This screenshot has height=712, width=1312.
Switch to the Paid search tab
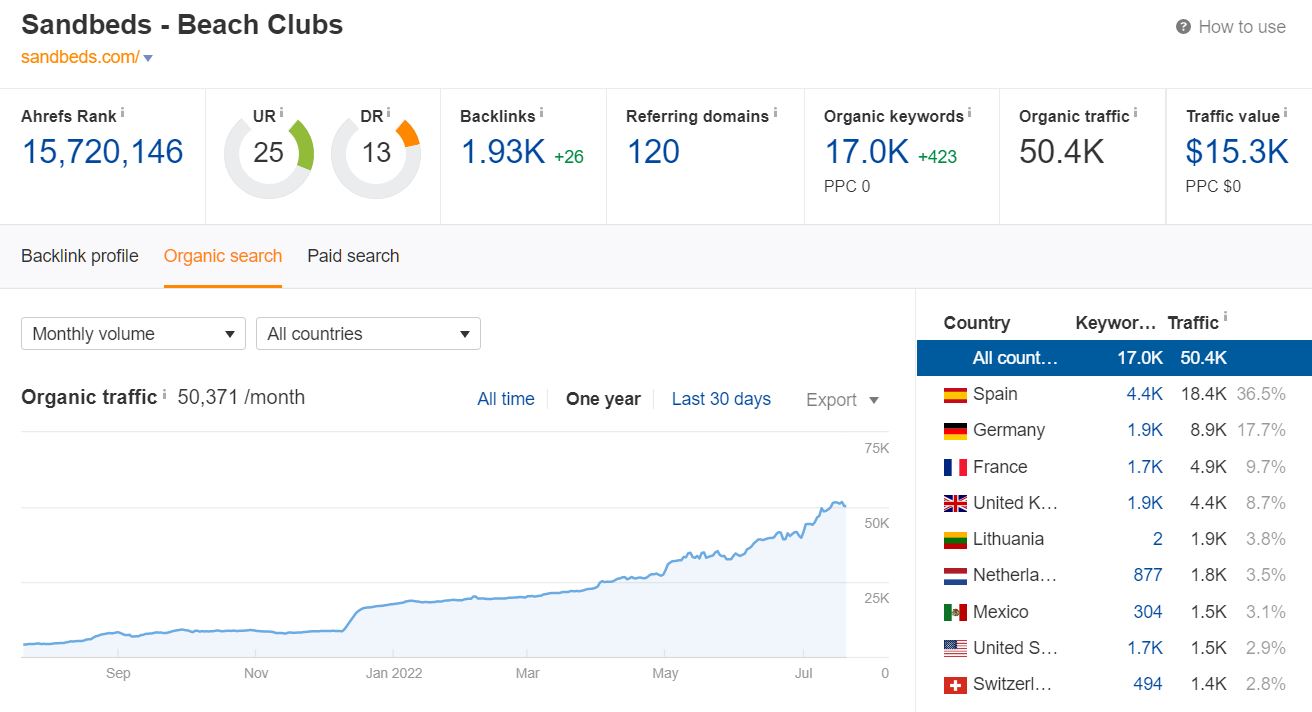point(353,256)
